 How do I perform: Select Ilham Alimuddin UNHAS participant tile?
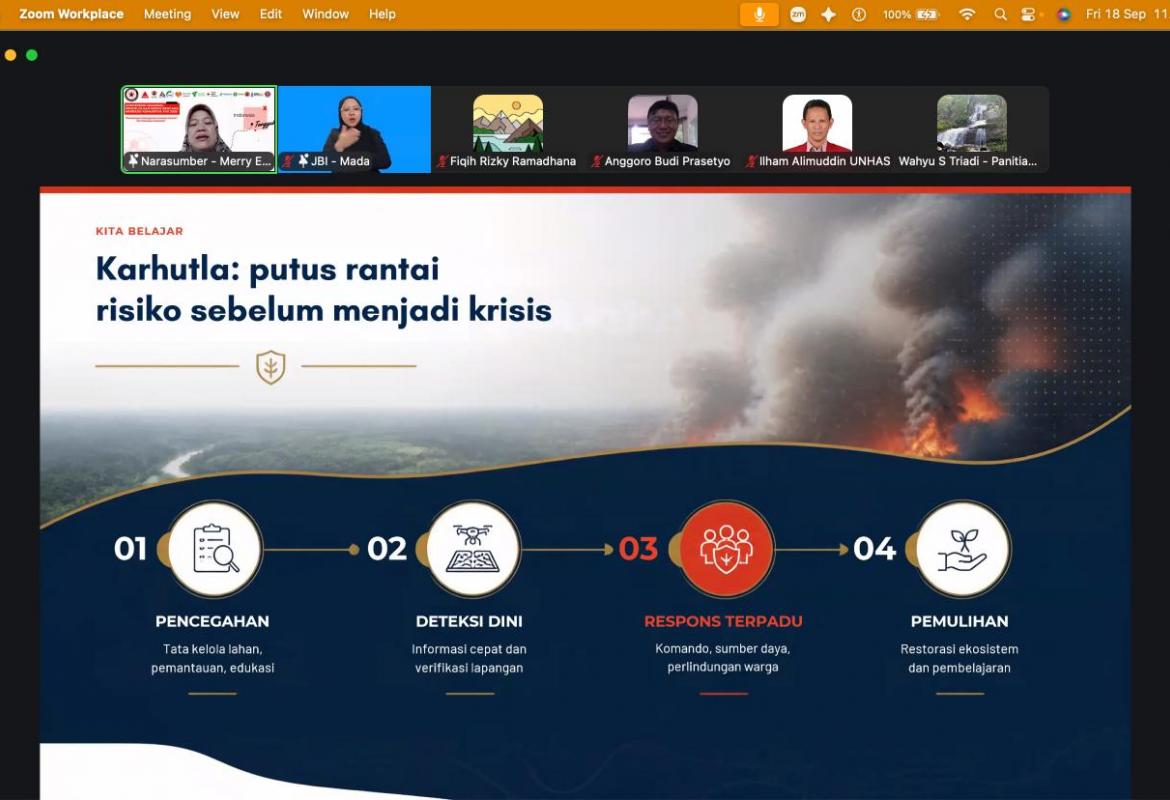818,129
